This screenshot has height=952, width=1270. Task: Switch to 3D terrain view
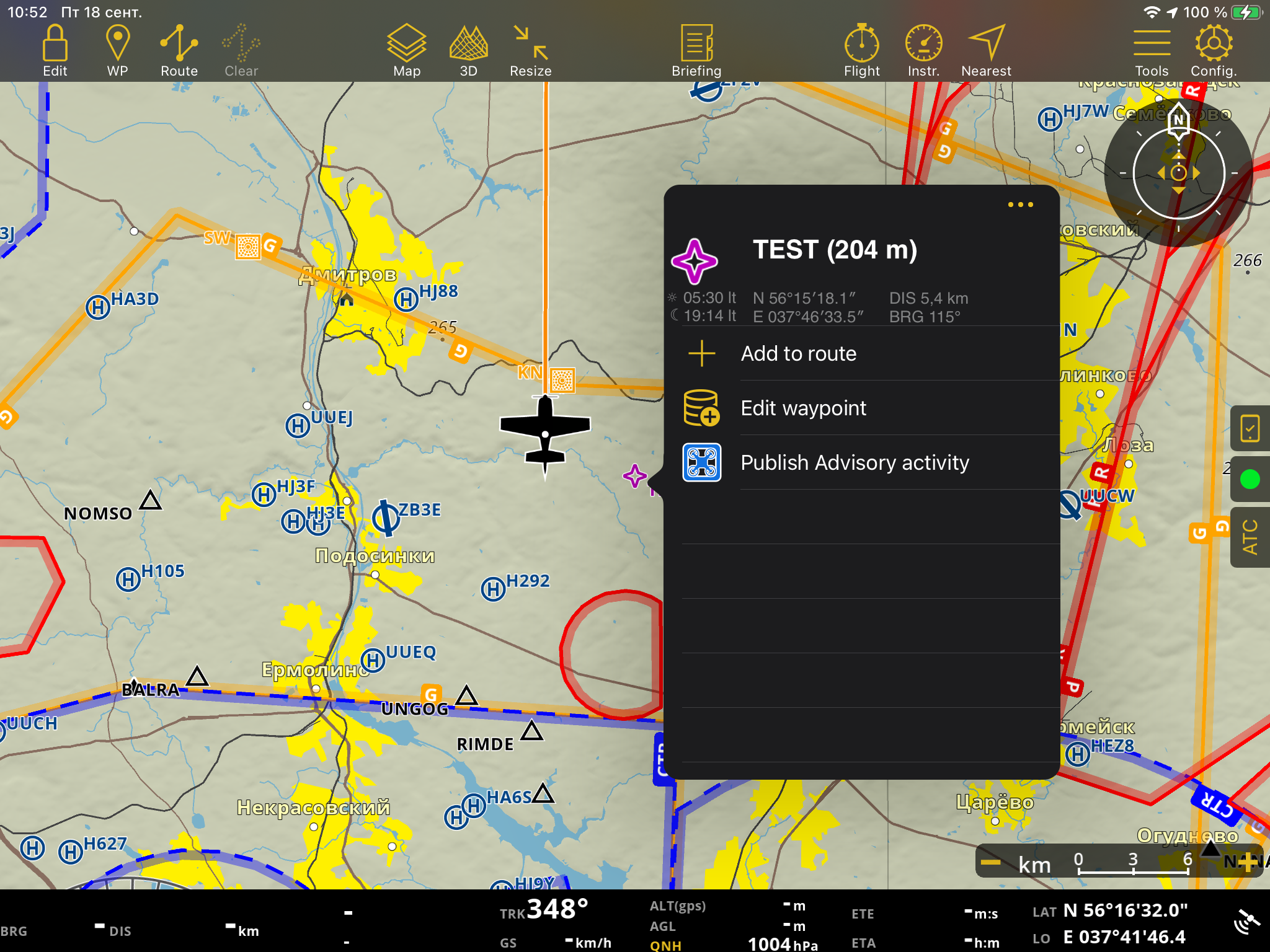click(x=468, y=51)
